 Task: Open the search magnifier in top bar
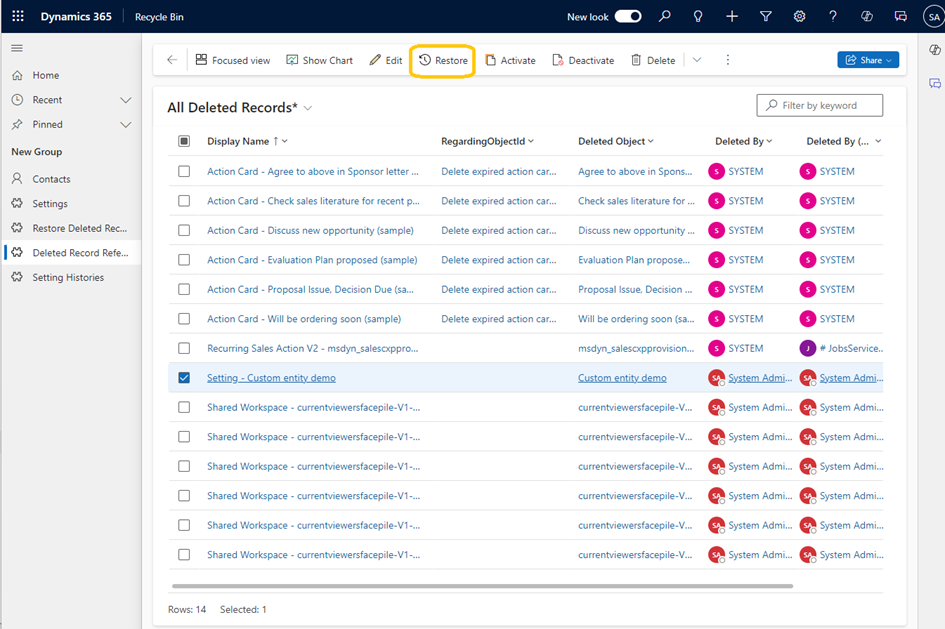[664, 16]
